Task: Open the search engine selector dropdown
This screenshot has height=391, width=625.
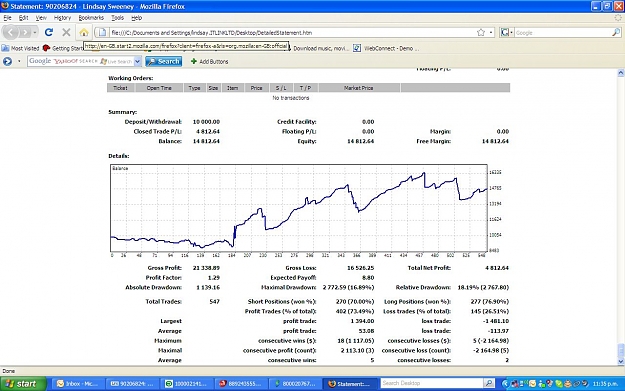Action: click(x=507, y=33)
